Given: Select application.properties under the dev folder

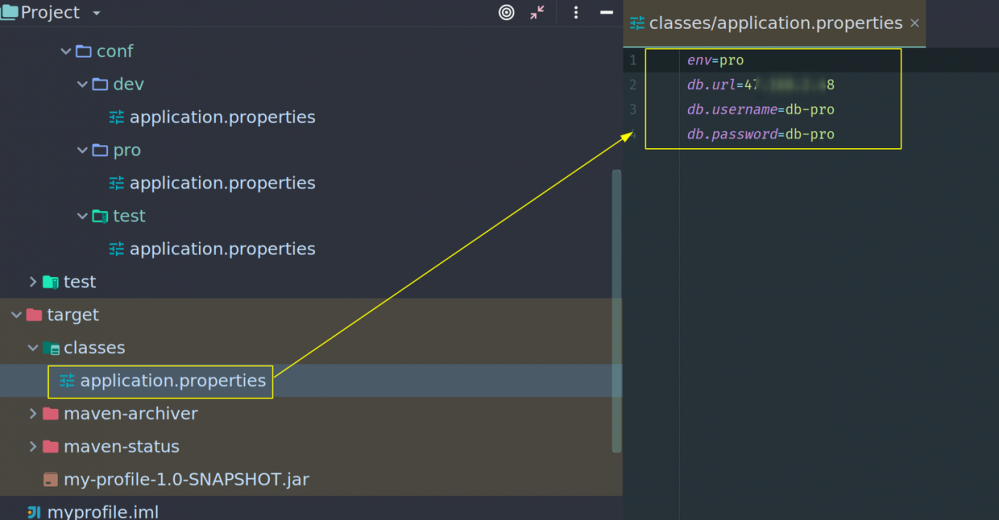Looking at the screenshot, I should [222, 117].
